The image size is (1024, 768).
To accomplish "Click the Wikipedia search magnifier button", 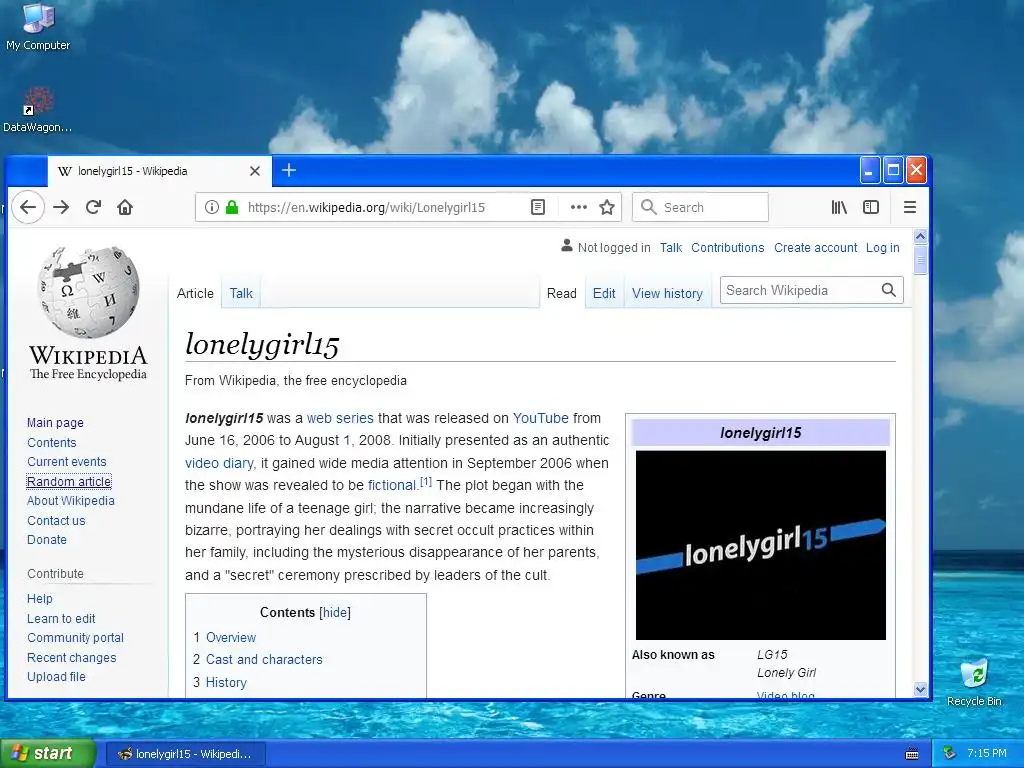I will (x=888, y=290).
